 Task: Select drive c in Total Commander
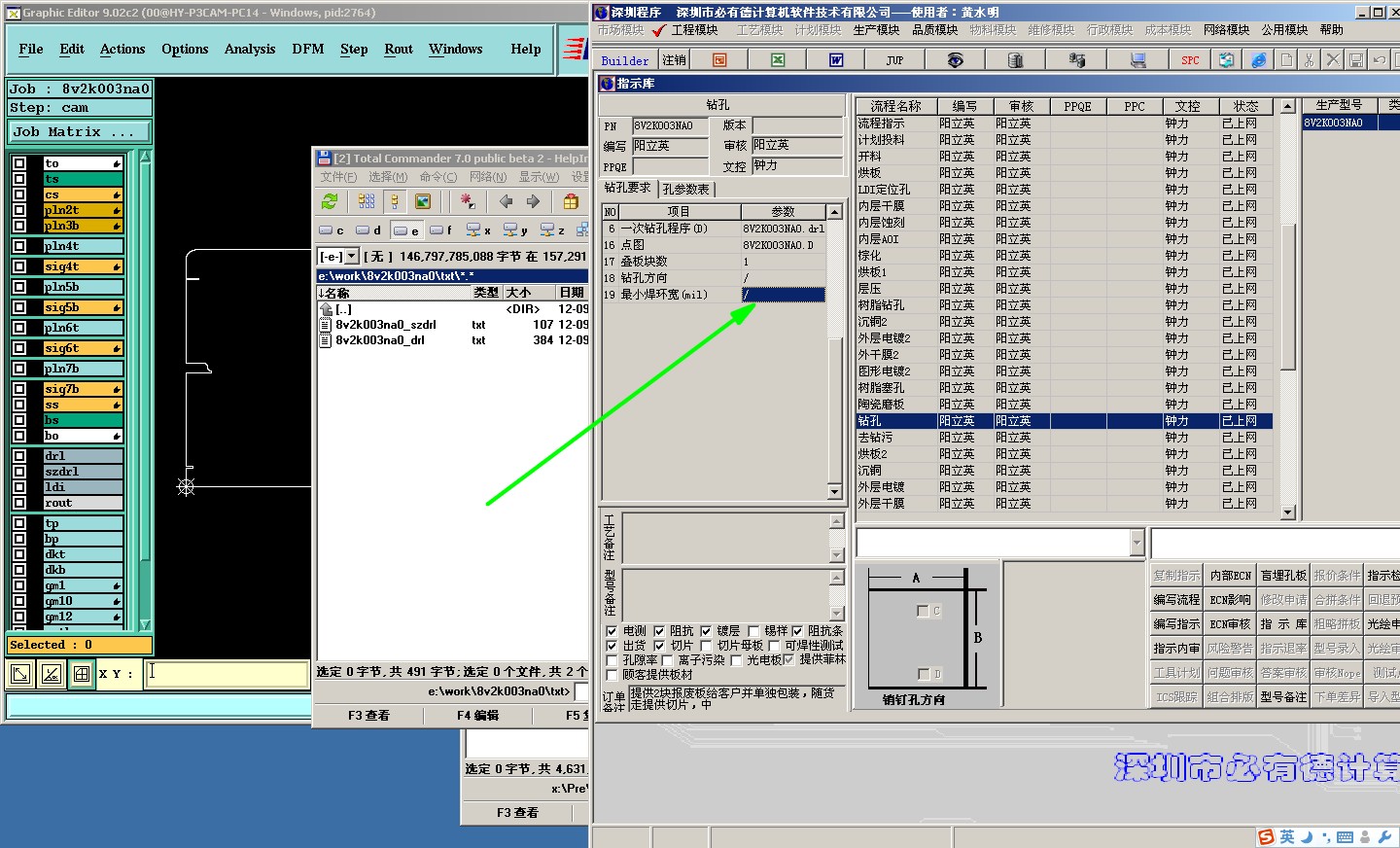pyautogui.click(x=332, y=230)
